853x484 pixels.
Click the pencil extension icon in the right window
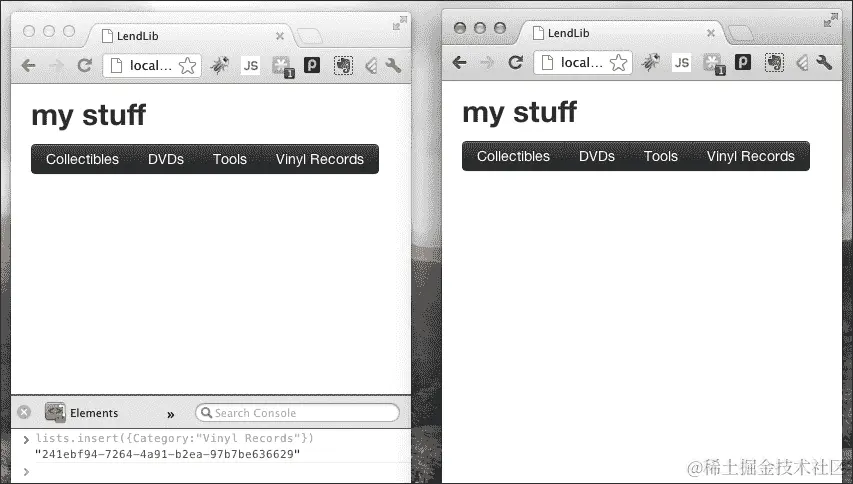[x=802, y=63]
